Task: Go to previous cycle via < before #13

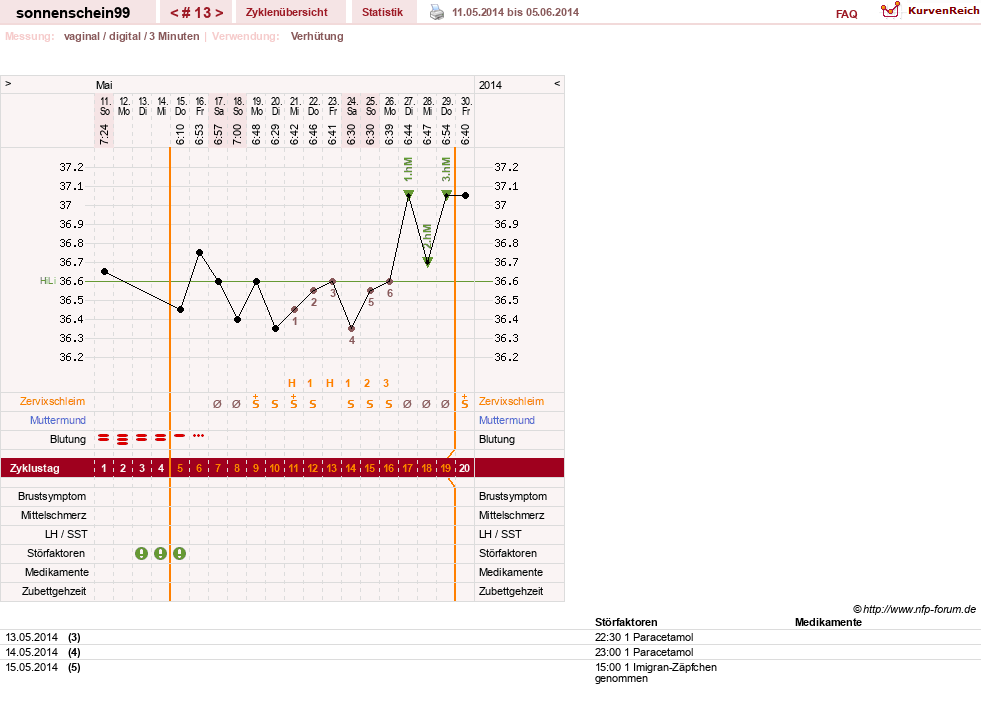Action: 175,13
